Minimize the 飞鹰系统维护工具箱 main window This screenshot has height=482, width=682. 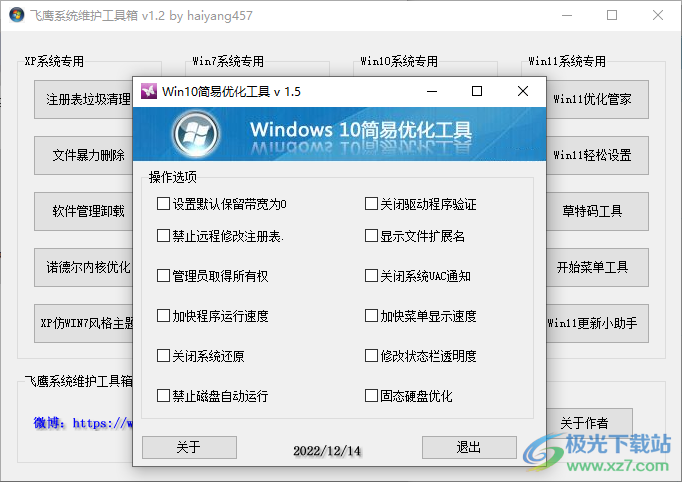pyautogui.click(x=567, y=15)
